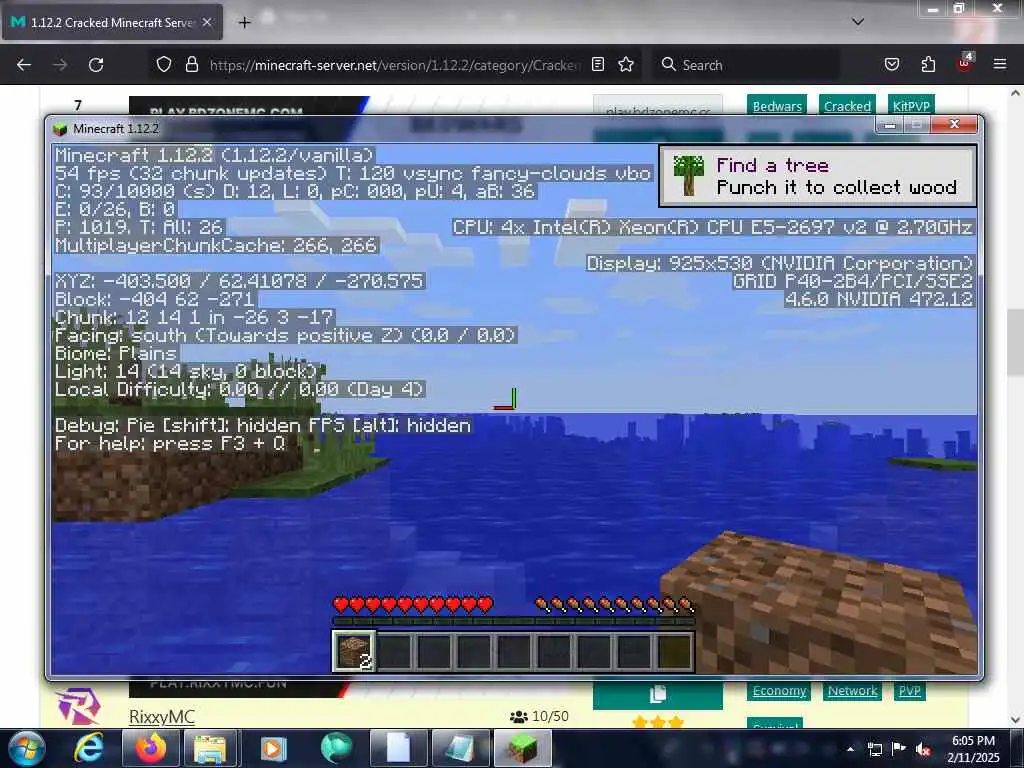Select the 1.12.2 Cracked Minecraft Server tab
Screen dimensions: 1024x768
[x=113, y=22]
